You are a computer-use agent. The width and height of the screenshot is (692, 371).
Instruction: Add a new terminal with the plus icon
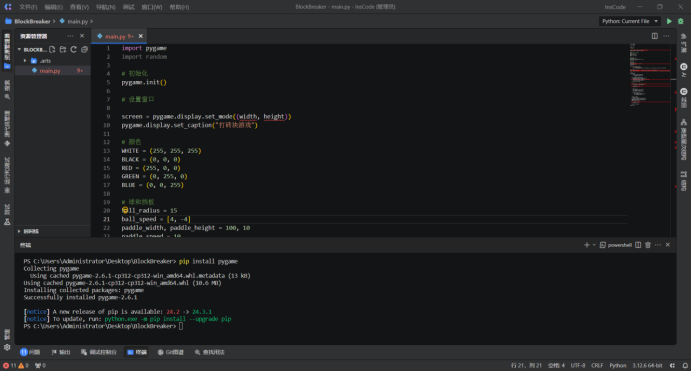tap(587, 245)
